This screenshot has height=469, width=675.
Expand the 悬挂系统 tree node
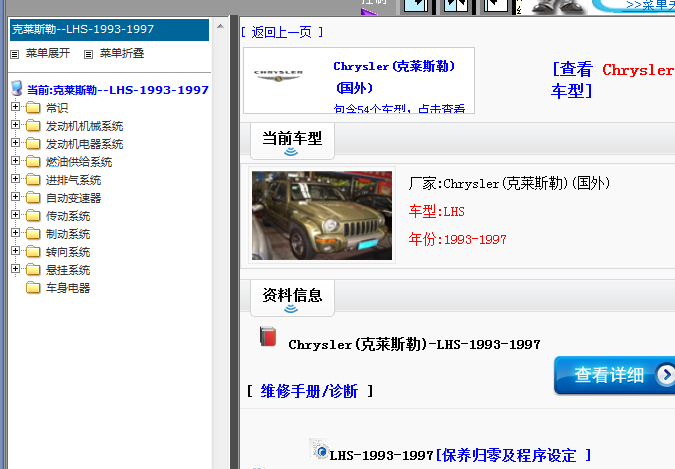[x=15, y=269]
